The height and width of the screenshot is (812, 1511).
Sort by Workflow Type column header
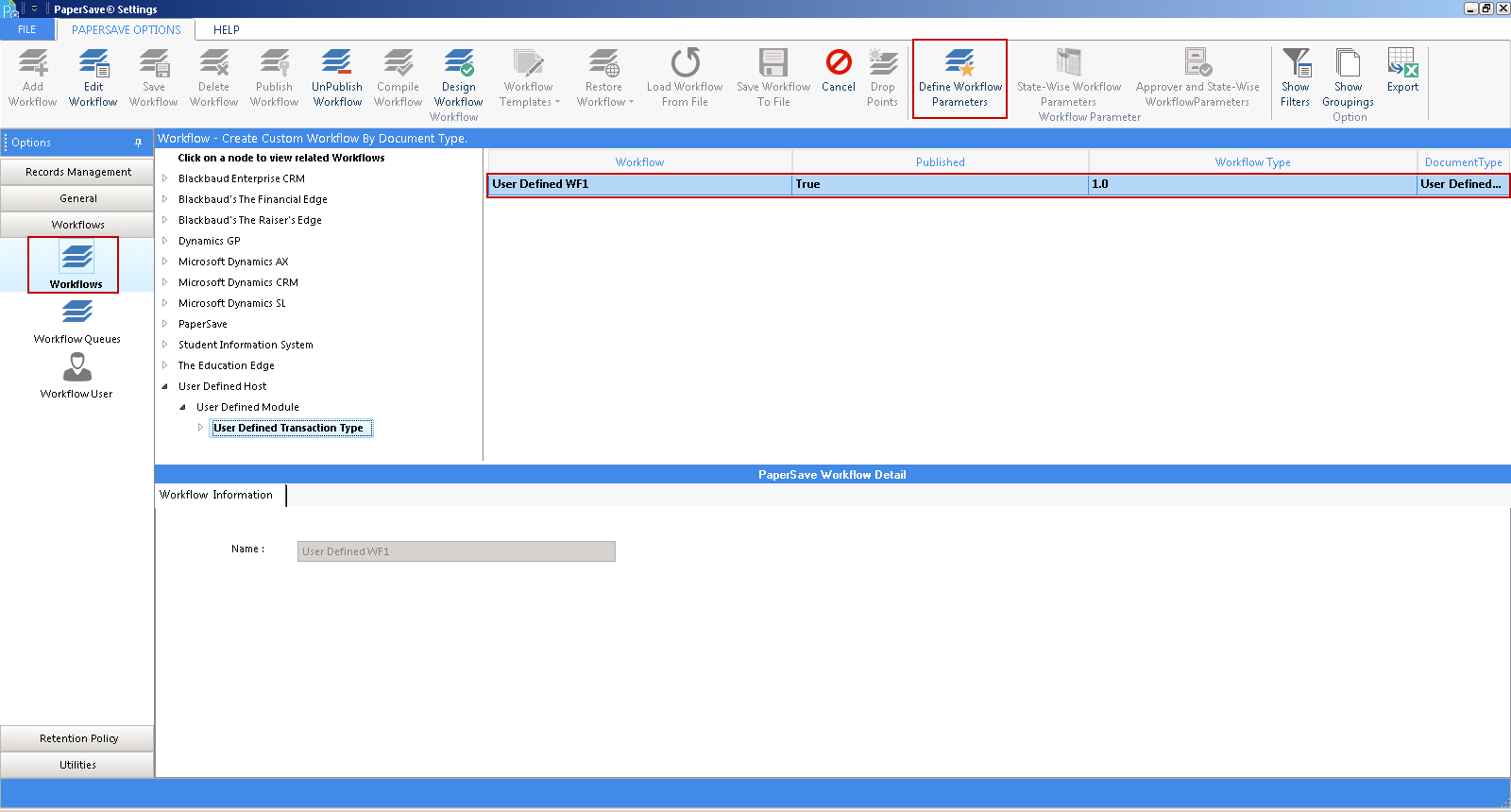1252,161
